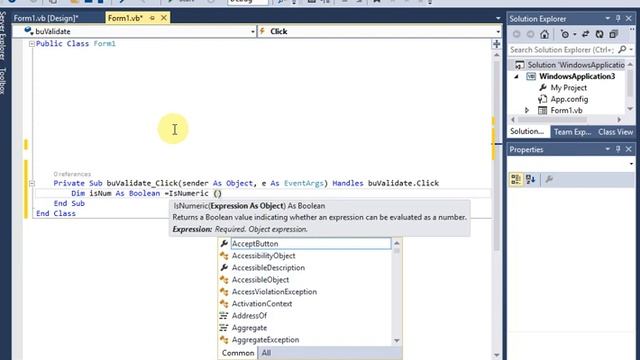Click the Search Solution Explorer field
Screen dimensions: 640x360
click(562, 49)
